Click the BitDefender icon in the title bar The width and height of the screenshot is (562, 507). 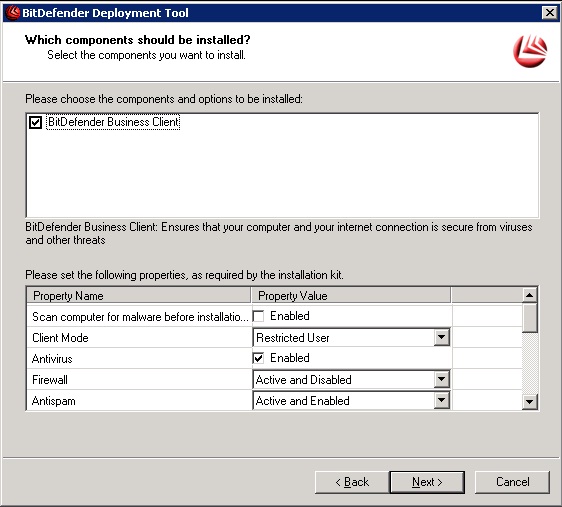pos(13,13)
